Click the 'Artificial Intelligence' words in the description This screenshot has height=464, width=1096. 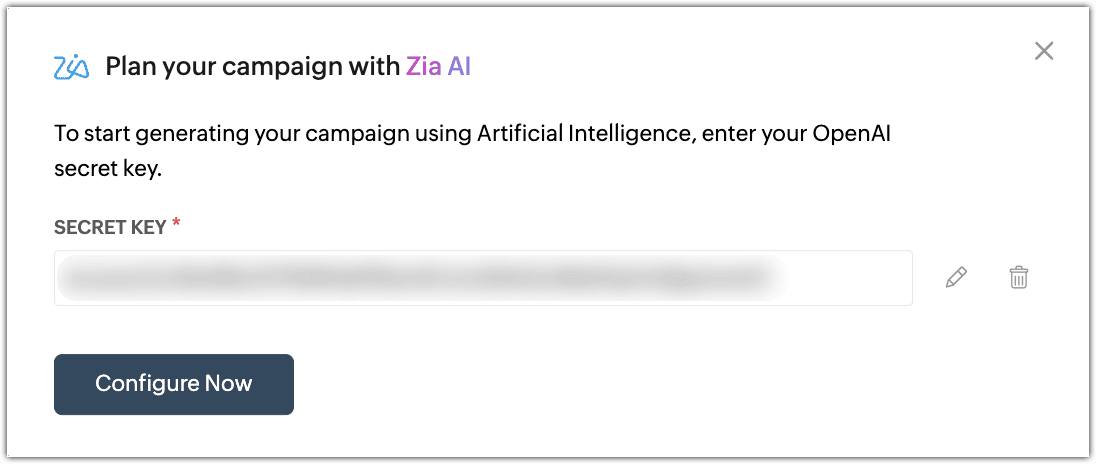click(585, 134)
